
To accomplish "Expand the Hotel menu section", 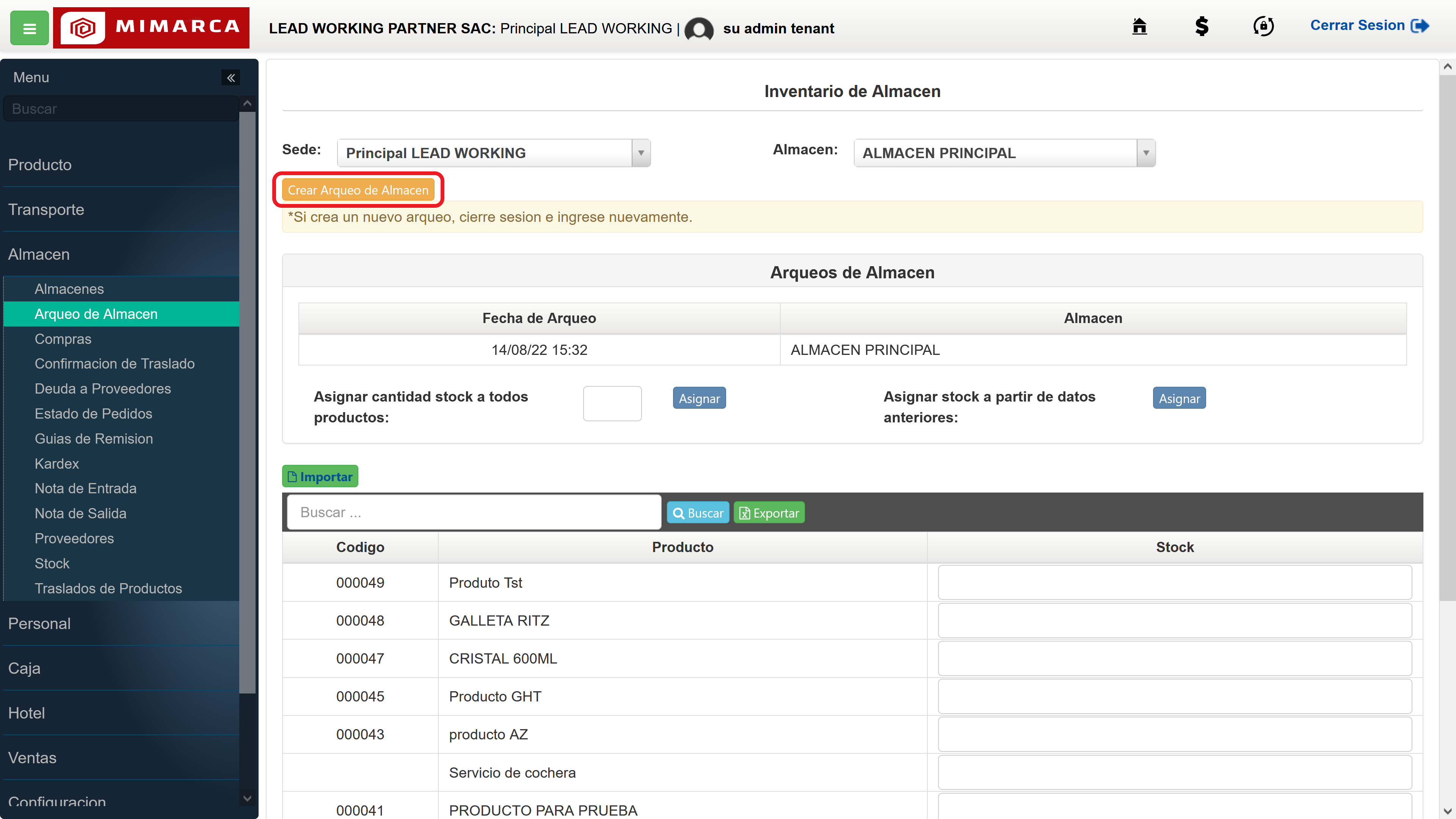I will (121, 713).
